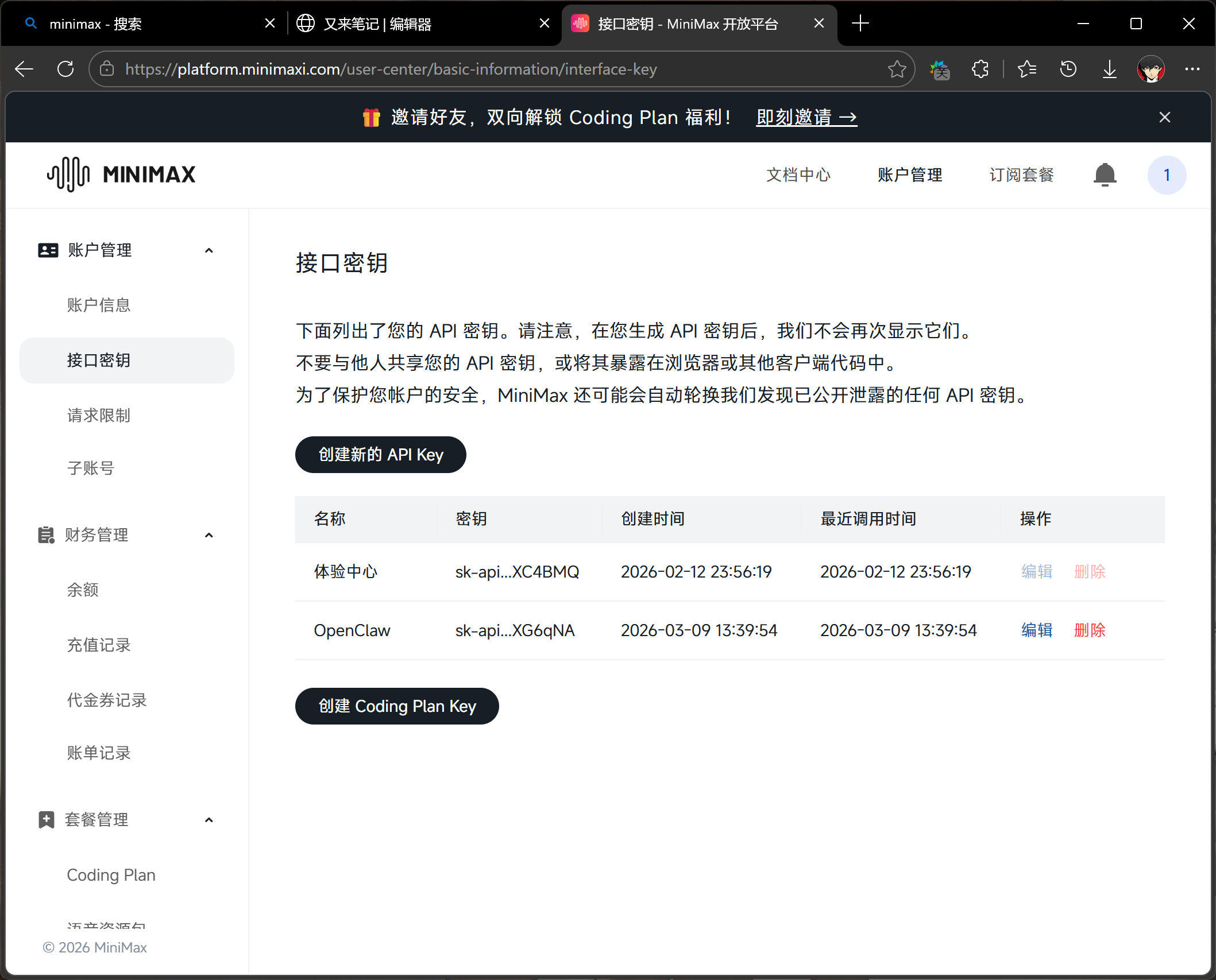Click 创建 Coding Plan Key button

[397, 706]
